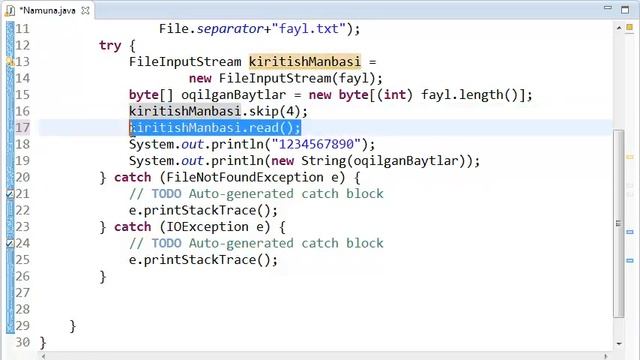The height and width of the screenshot is (360, 640).
Task: Click File.separator on line 11
Action: (x=211, y=29)
